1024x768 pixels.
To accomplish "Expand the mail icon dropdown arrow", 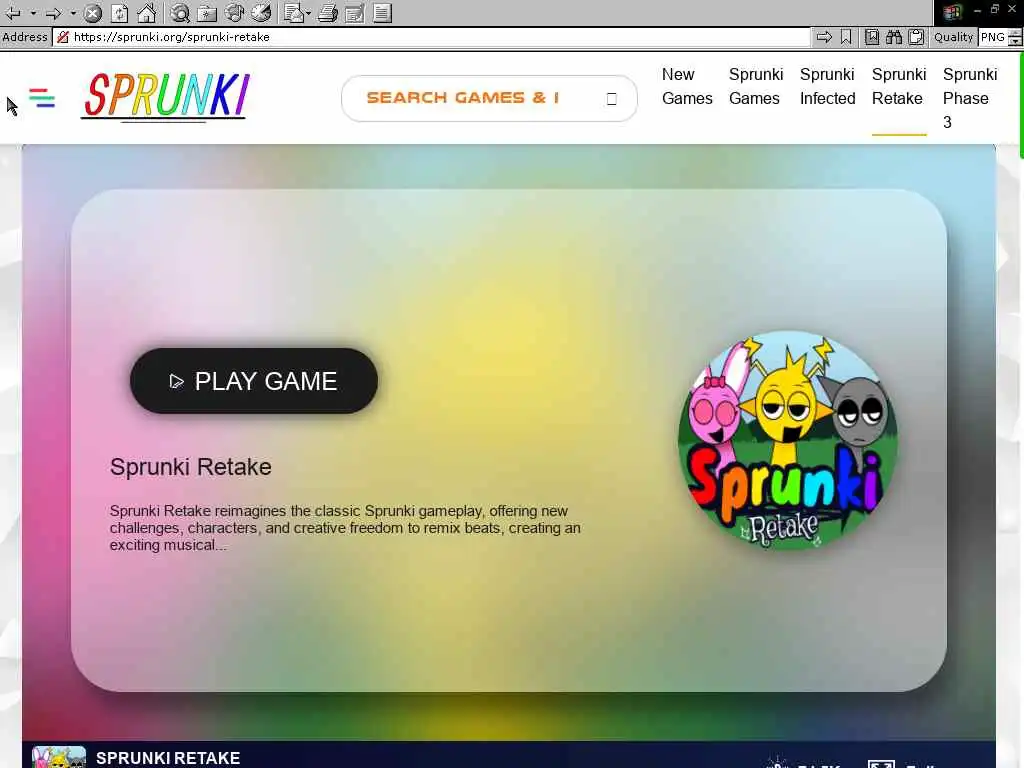I will point(308,12).
